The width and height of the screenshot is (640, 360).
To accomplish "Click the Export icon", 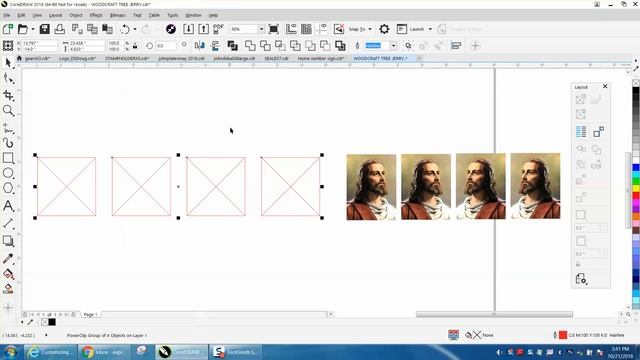I will (x=203, y=29).
